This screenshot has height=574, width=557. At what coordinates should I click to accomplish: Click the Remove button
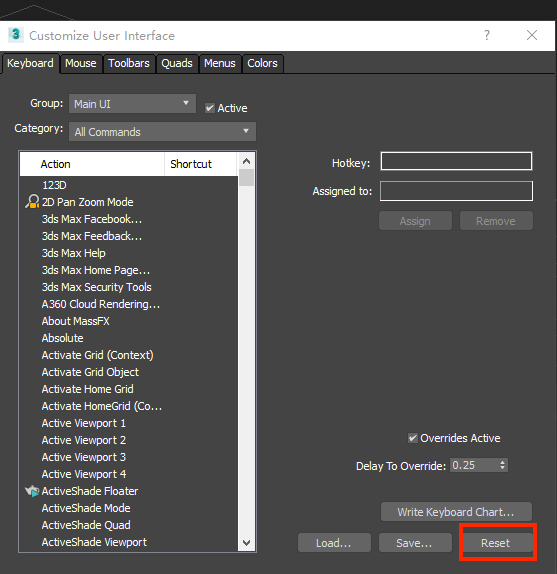tap(496, 221)
